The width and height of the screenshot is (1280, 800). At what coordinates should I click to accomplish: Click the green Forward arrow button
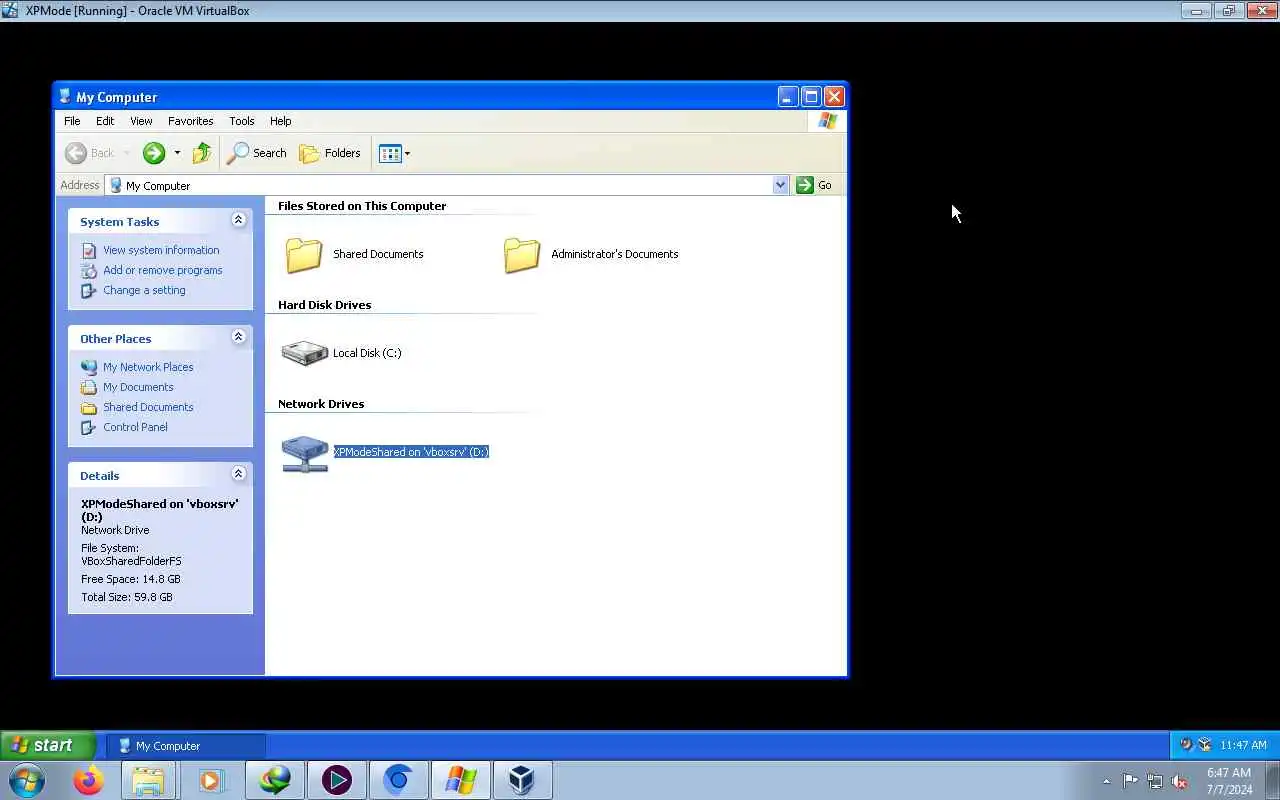(154, 153)
